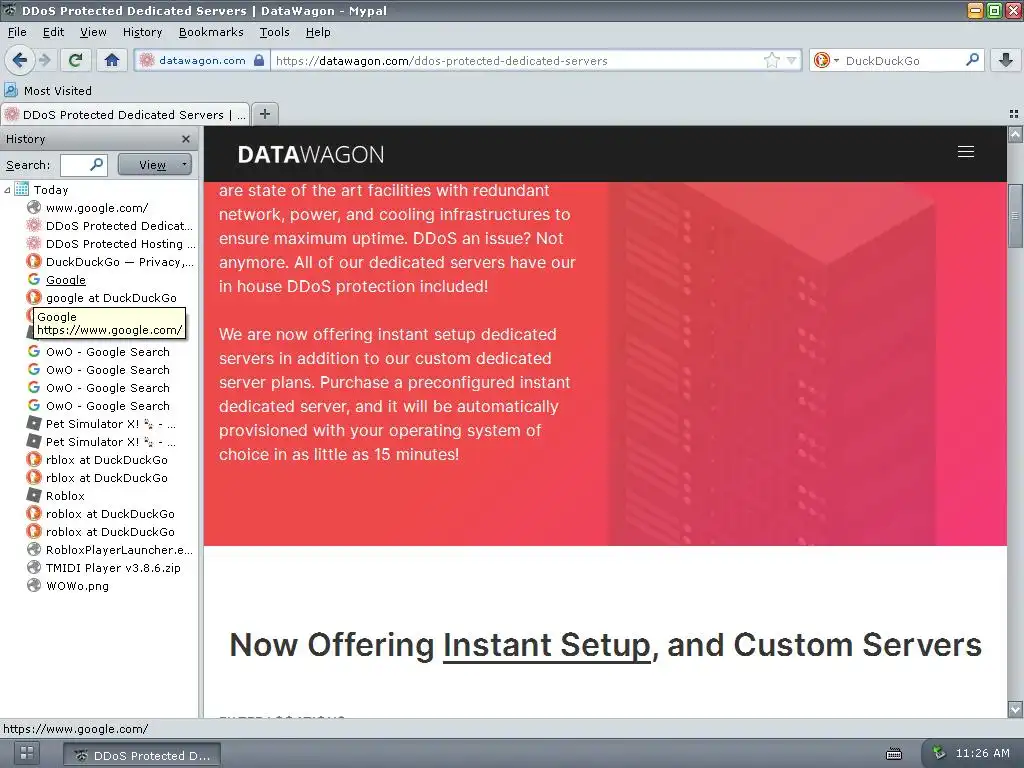Click the lock site identity icon
Image resolution: width=1024 pixels, height=768 pixels.
point(259,60)
